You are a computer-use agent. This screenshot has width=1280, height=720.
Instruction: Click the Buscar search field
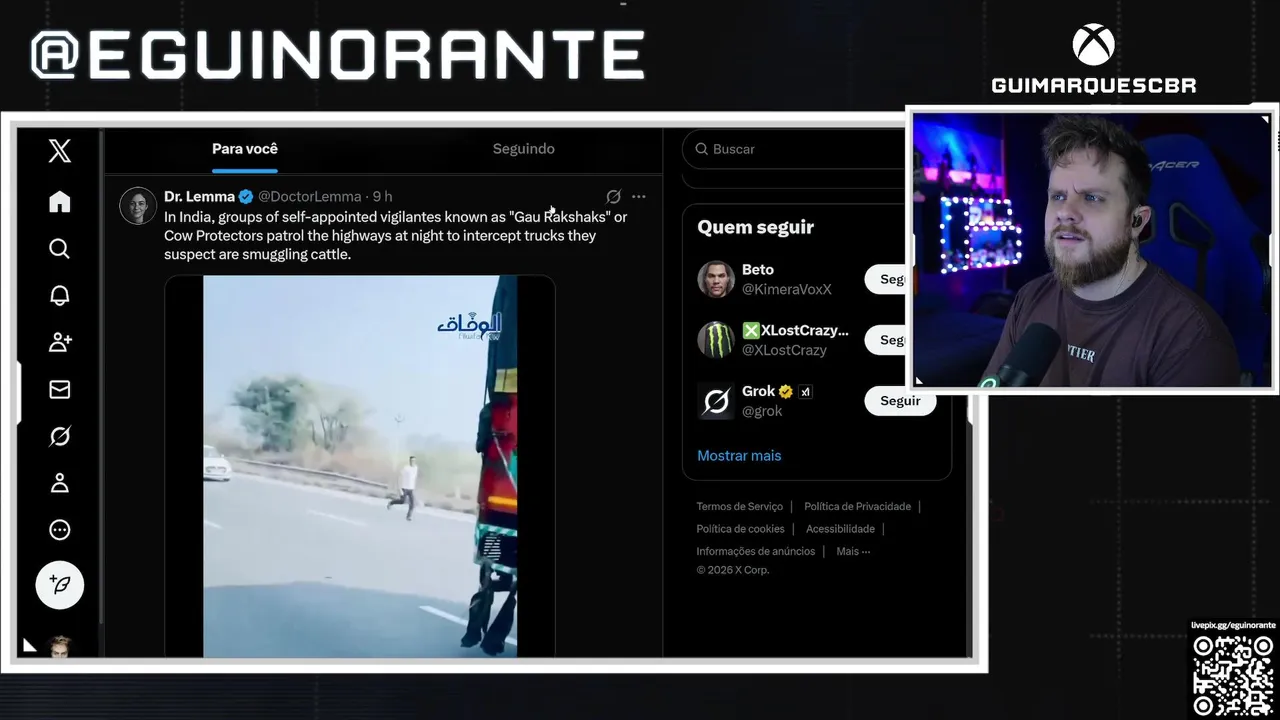tap(795, 149)
